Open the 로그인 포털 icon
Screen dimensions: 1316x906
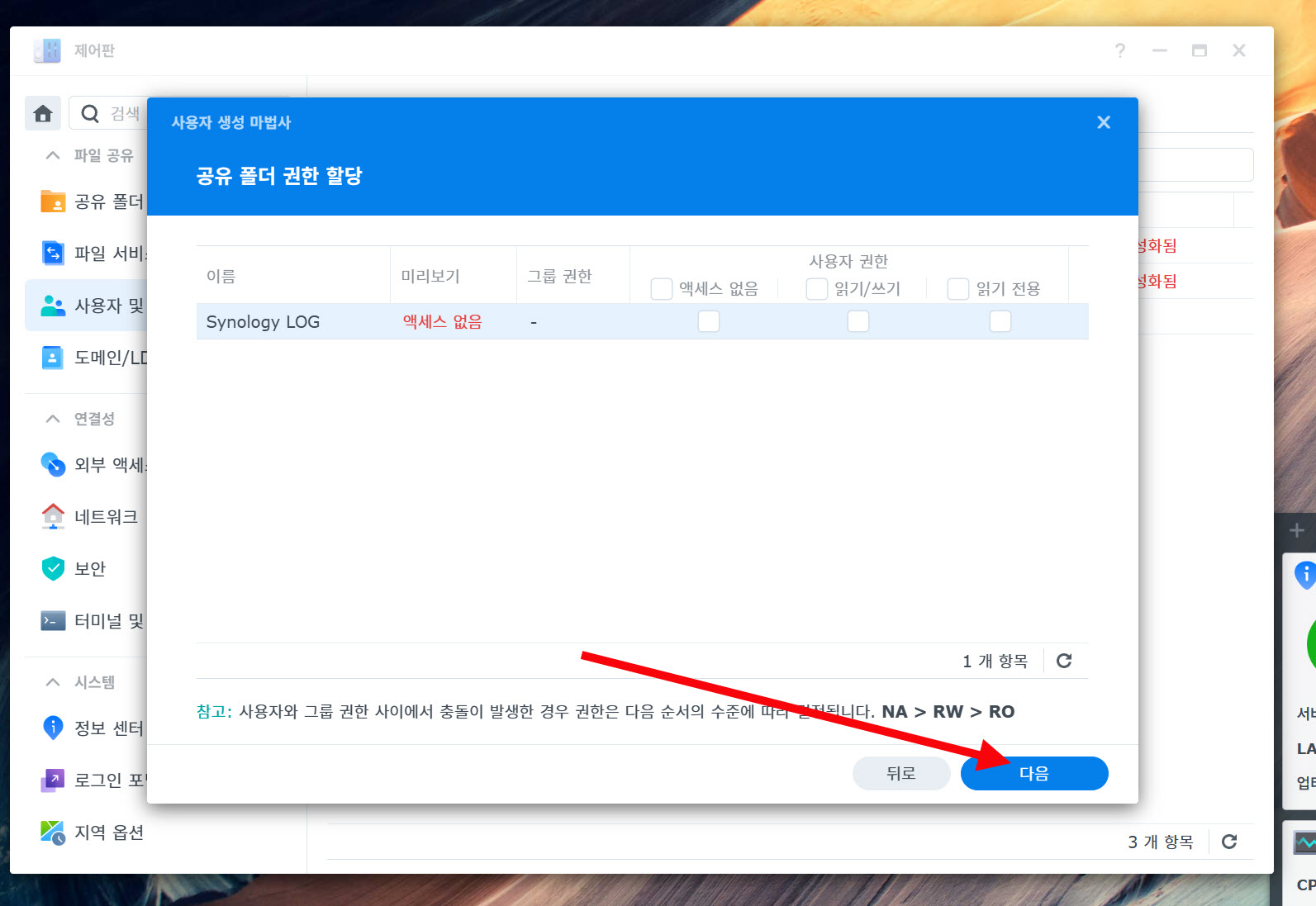(x=53, y=780)
